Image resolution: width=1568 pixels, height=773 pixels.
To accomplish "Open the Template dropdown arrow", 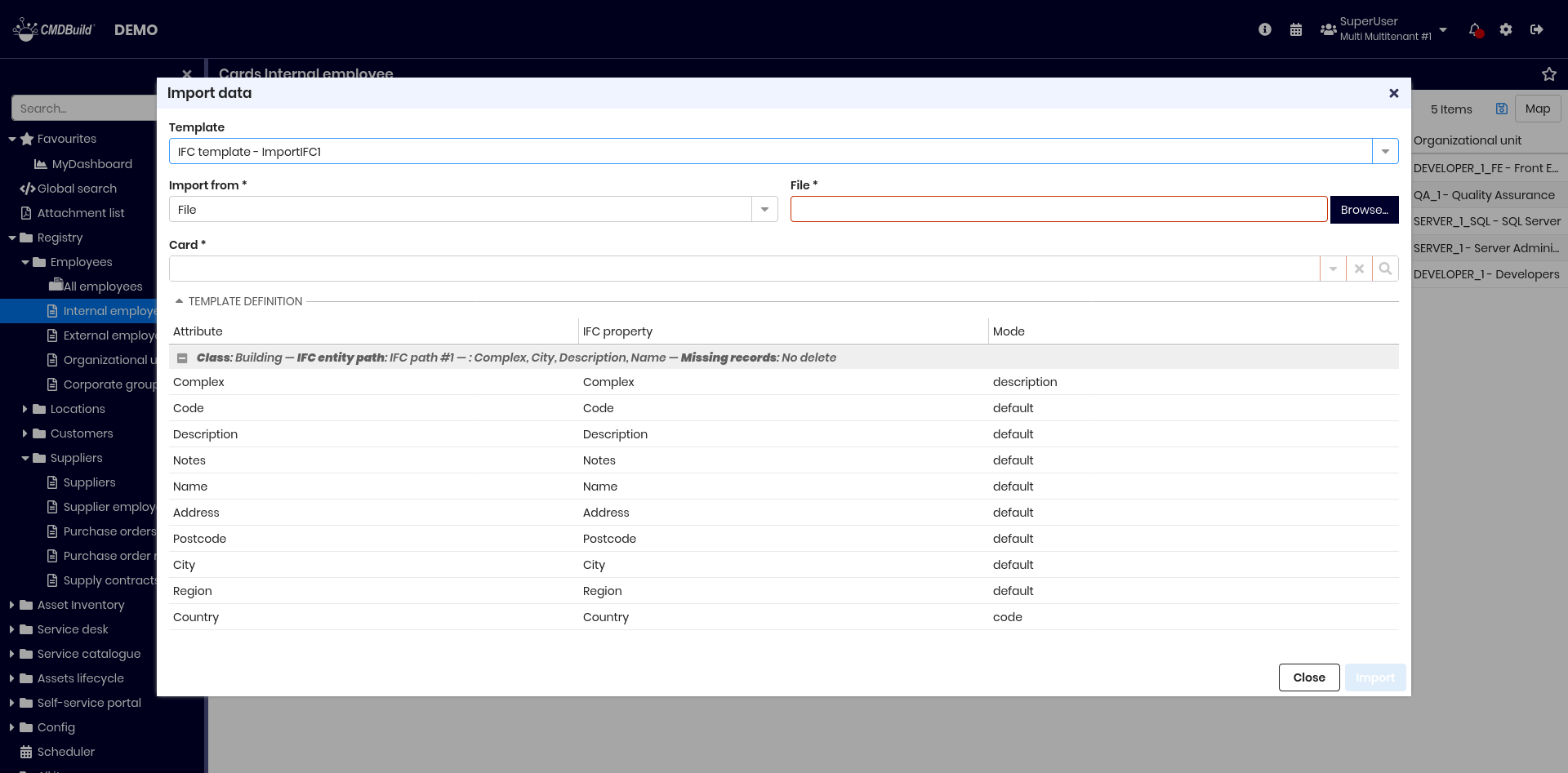I will point(1385,152).
